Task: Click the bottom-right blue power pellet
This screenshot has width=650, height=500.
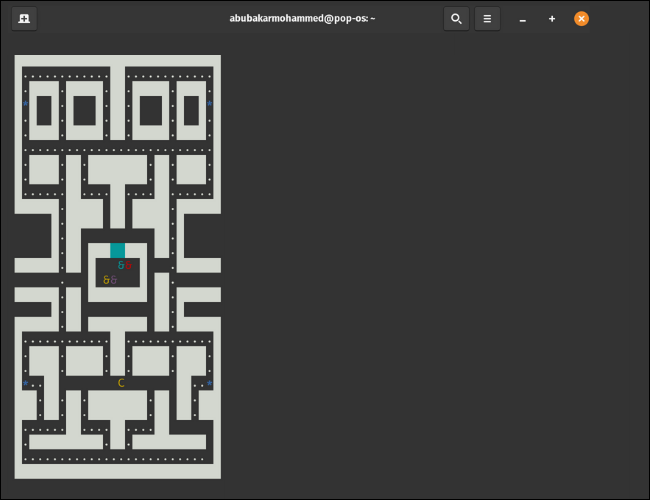Action: [x=210, y=383]
